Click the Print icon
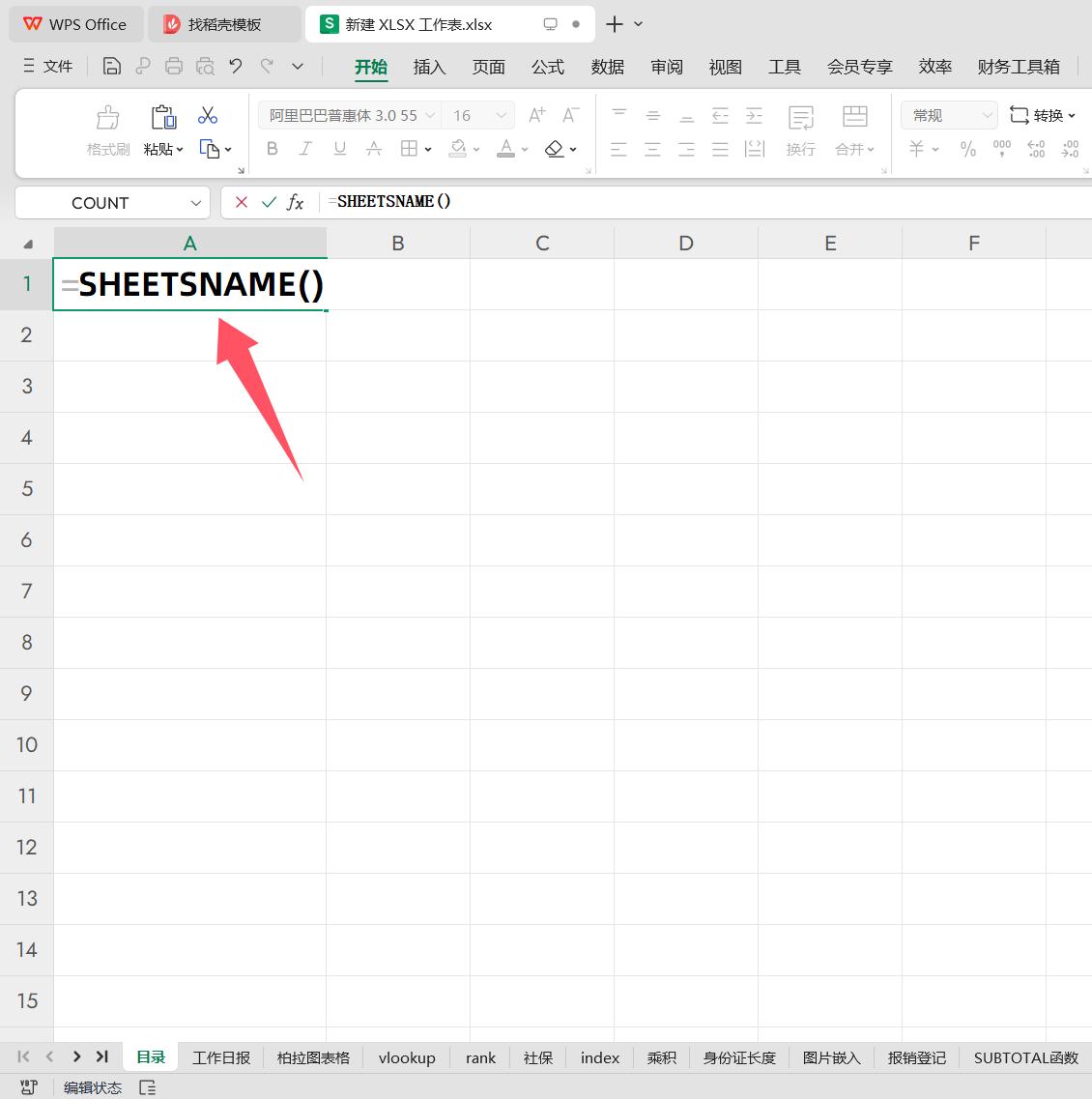1092x1099 pixels. 174,67
